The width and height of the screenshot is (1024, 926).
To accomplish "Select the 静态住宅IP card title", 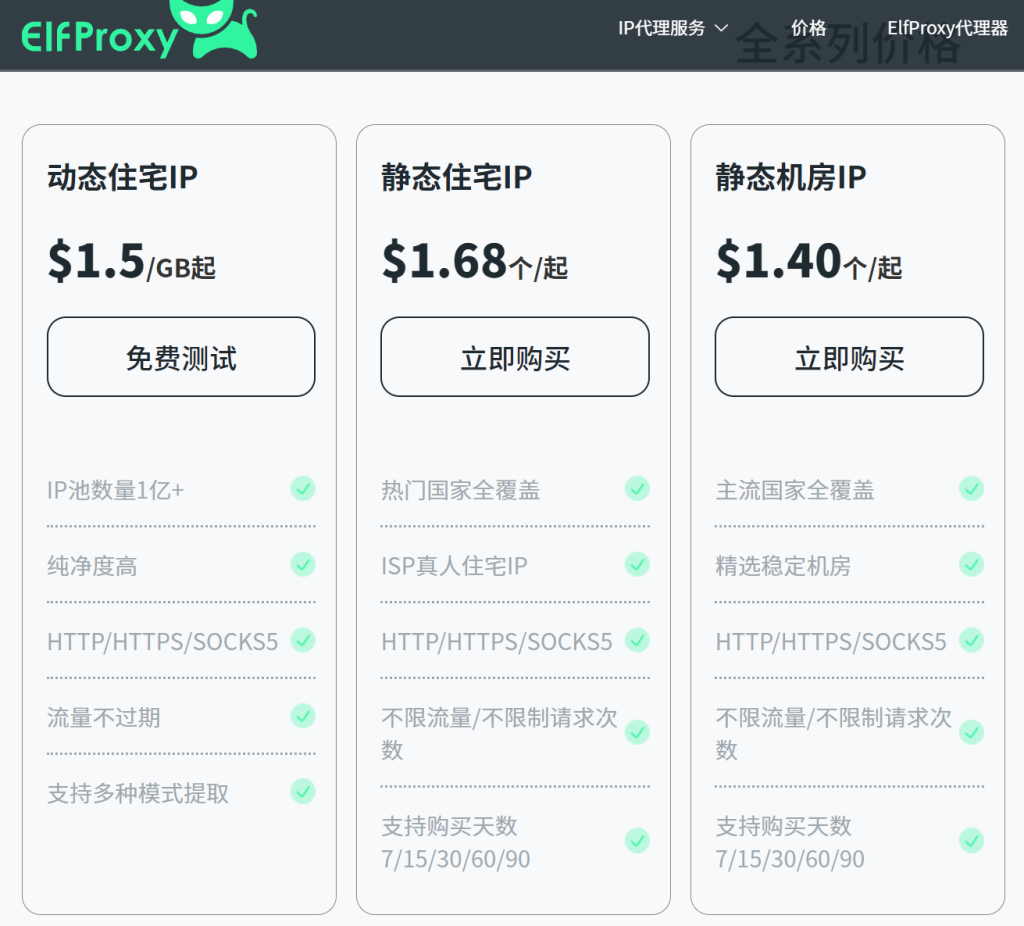I will (456, 178).
